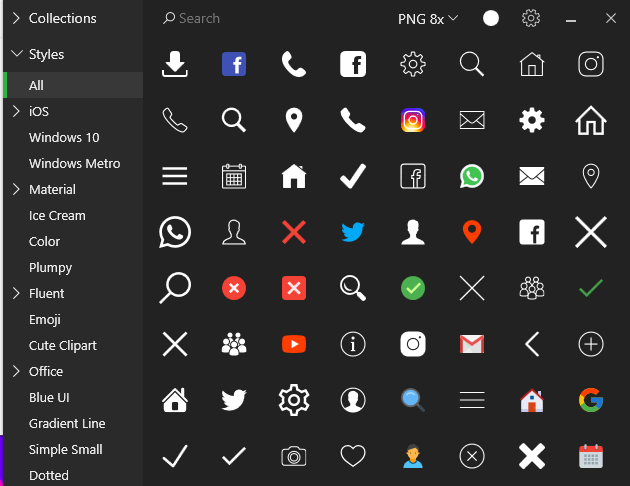
Task: Choose the colorful Instagram logo icon
Action: 413,120
